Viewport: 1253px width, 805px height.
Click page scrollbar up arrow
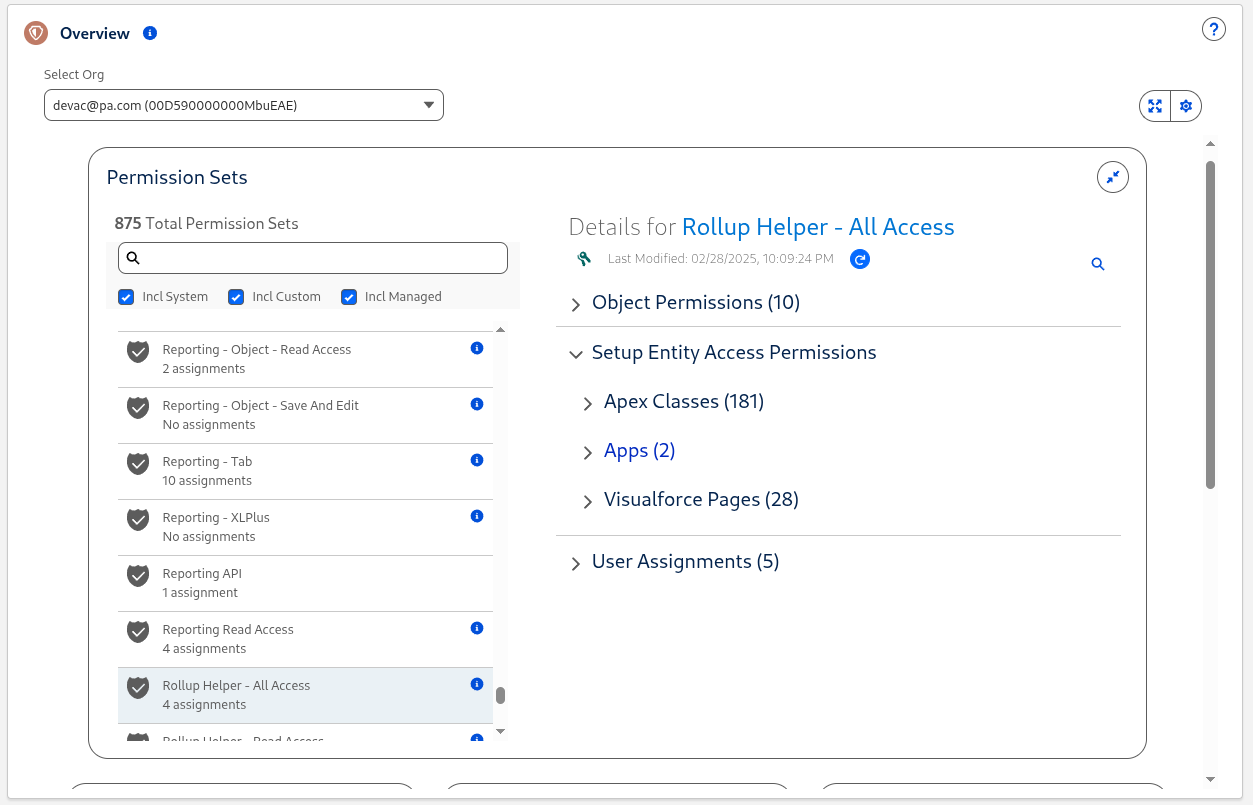(x=1210, y=143)
